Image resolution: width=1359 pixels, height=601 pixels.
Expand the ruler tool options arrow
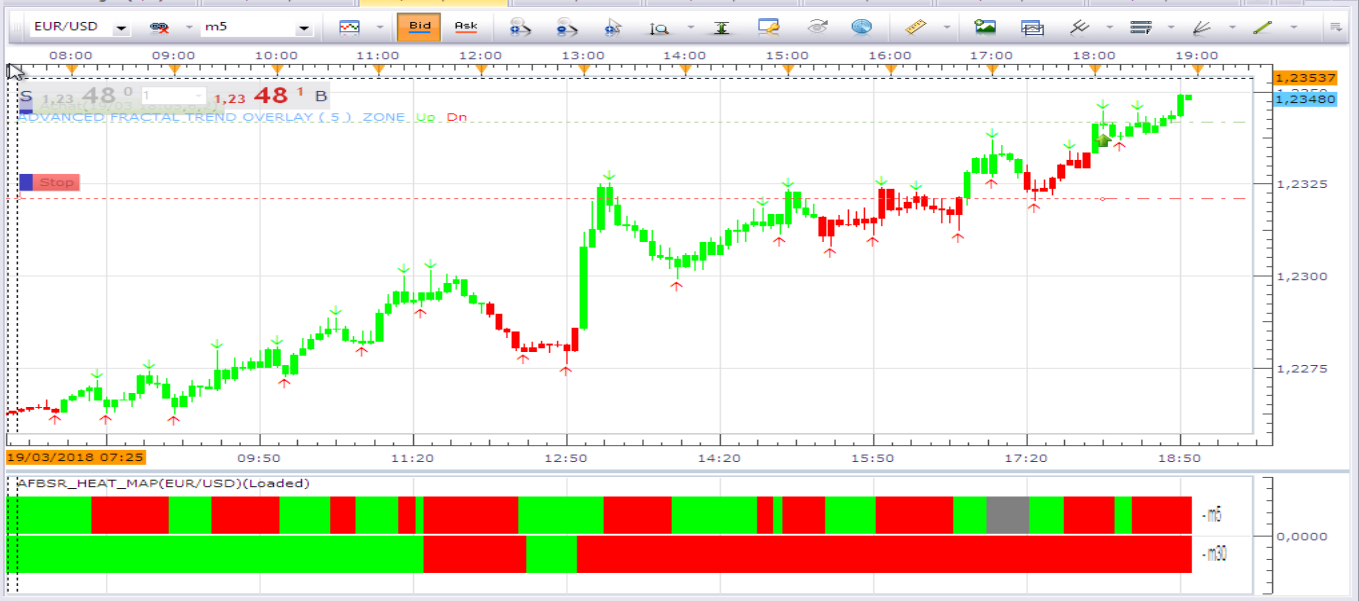coord(946,28)
